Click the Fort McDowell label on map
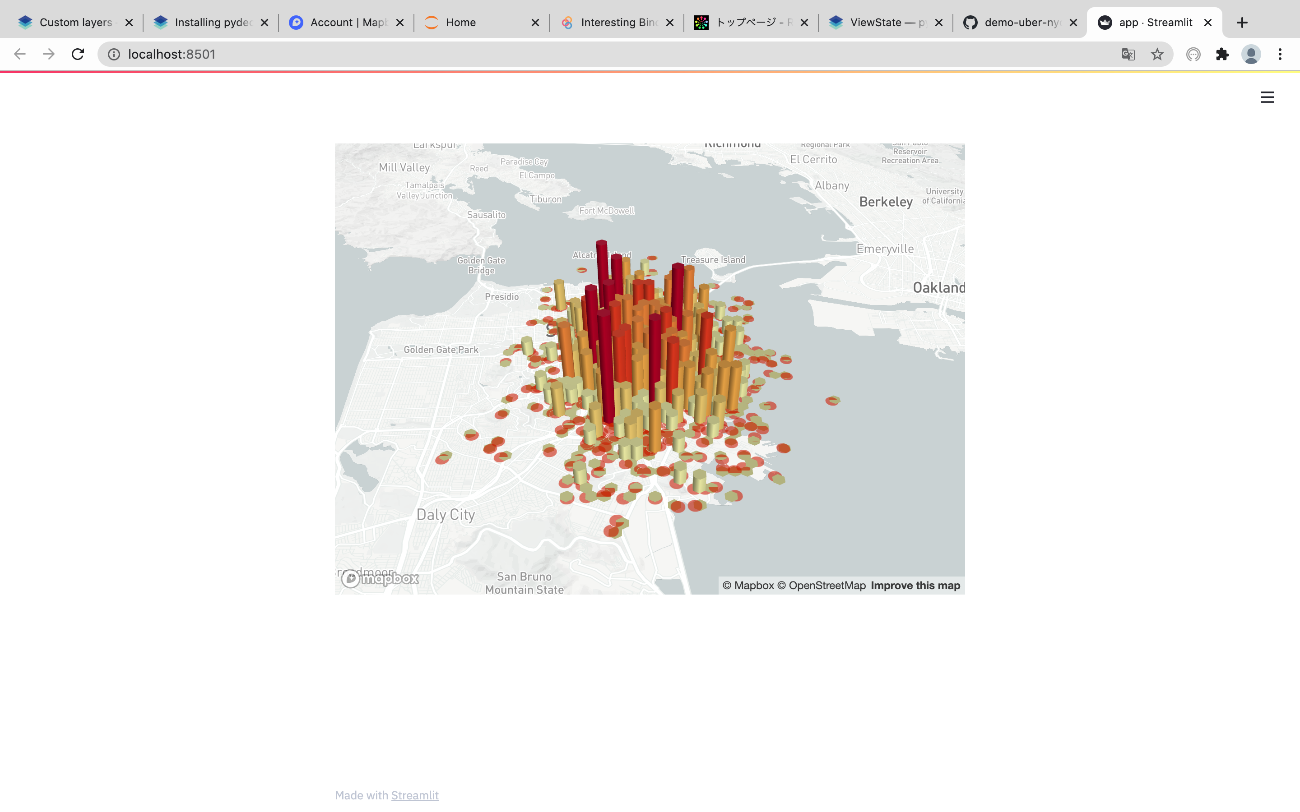This screenshot has width=1300, height=812. [x=607, y=211]
